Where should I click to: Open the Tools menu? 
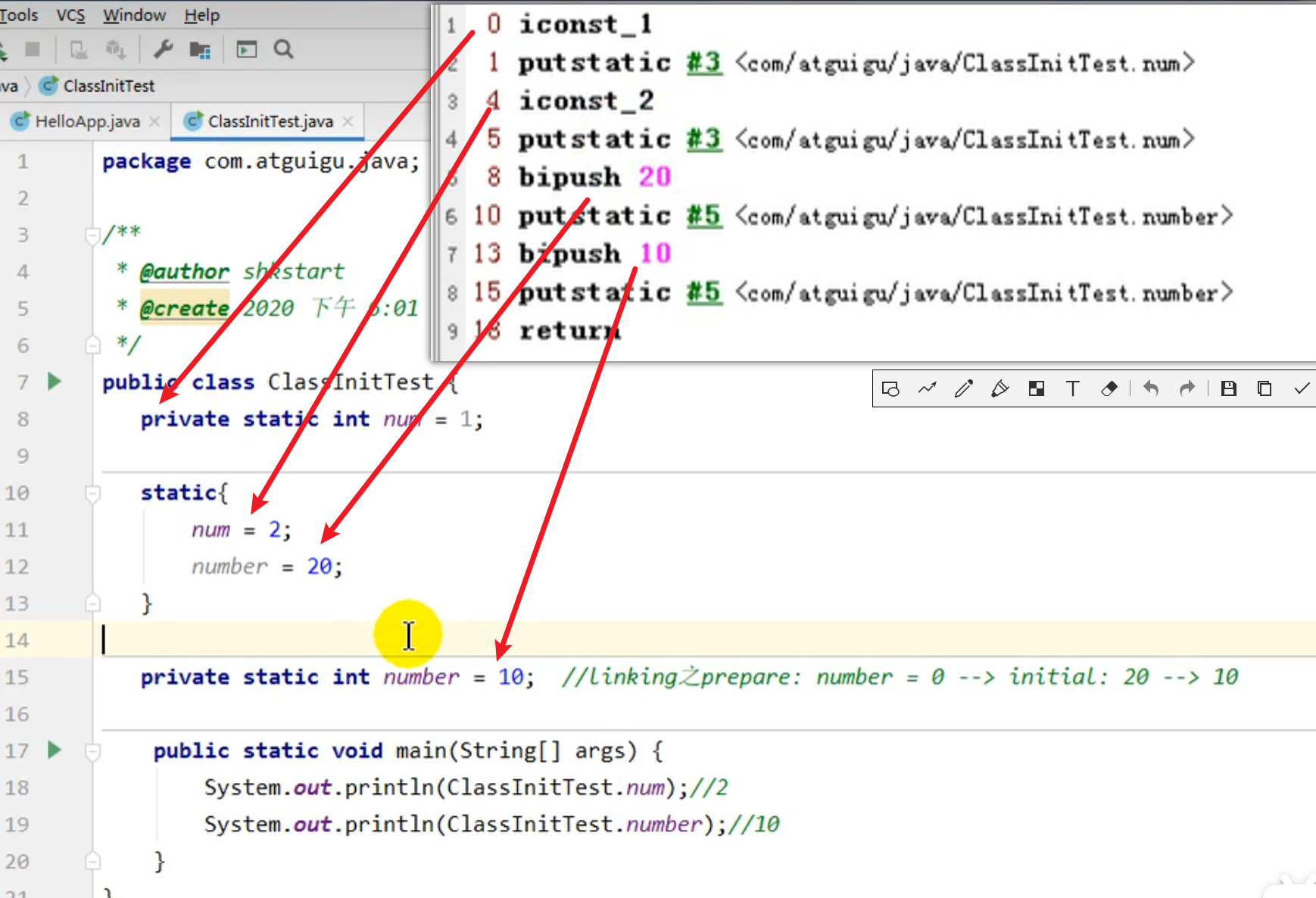[x=18, y=15]
